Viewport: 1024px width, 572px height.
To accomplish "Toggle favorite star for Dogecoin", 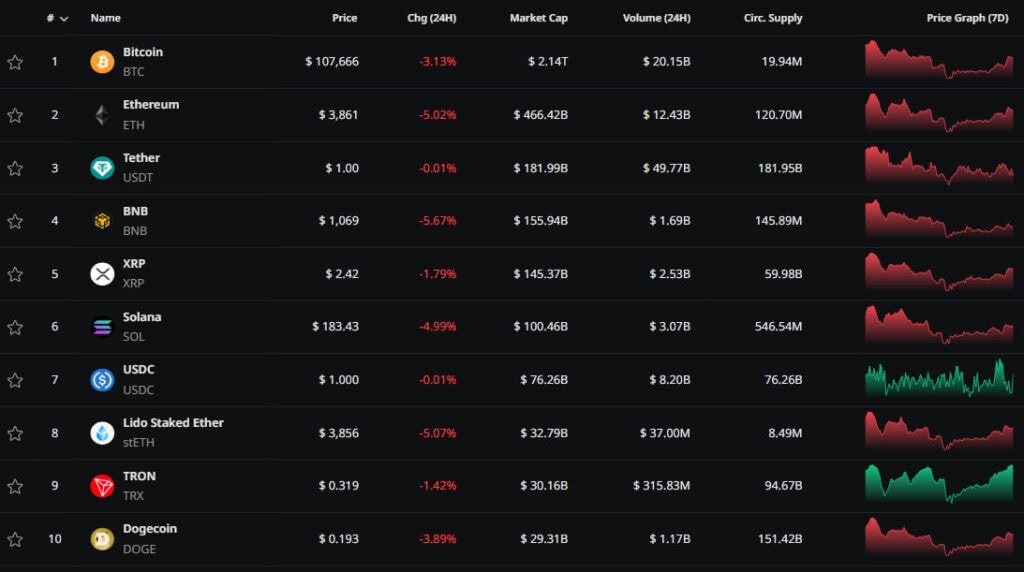I will coord(15,539).
